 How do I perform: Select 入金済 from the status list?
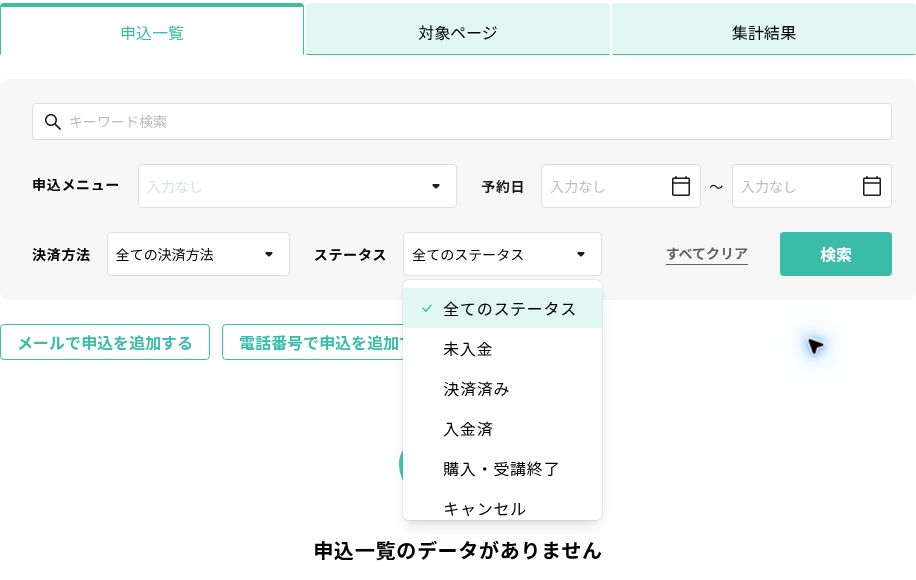(x=502, y=429)
